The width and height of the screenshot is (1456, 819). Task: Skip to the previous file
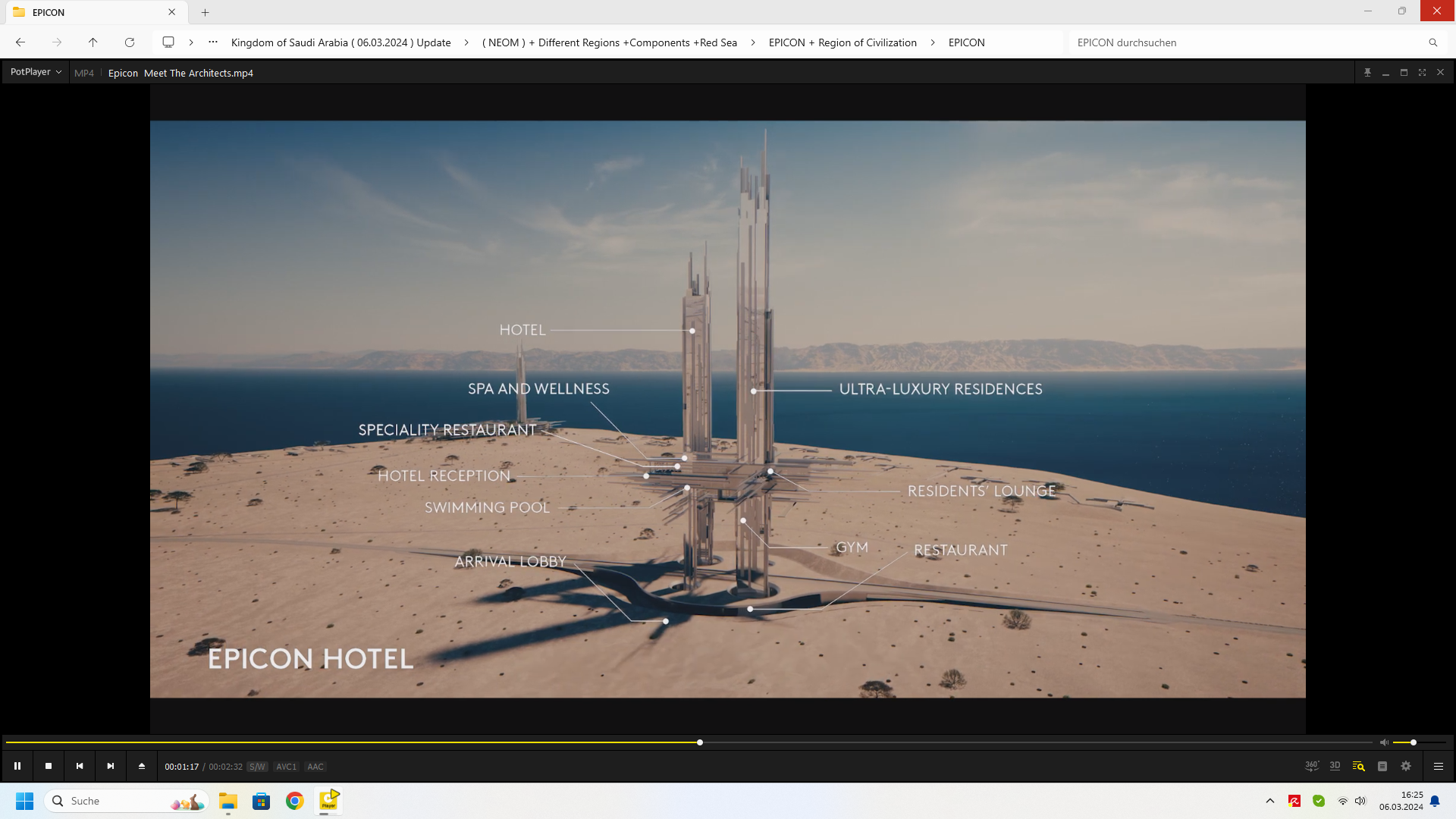80,766
